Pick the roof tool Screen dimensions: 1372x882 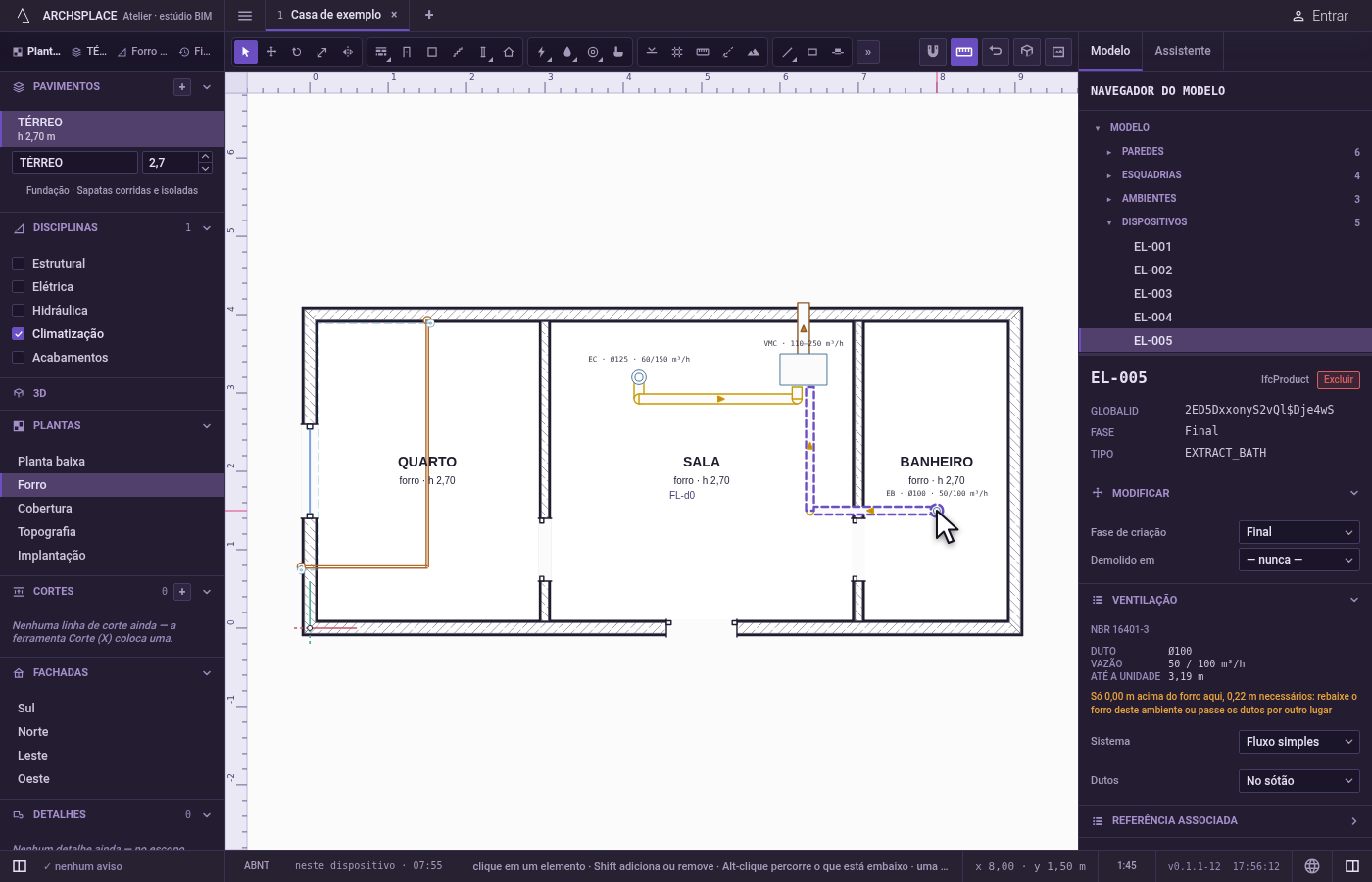pos(509,52)
